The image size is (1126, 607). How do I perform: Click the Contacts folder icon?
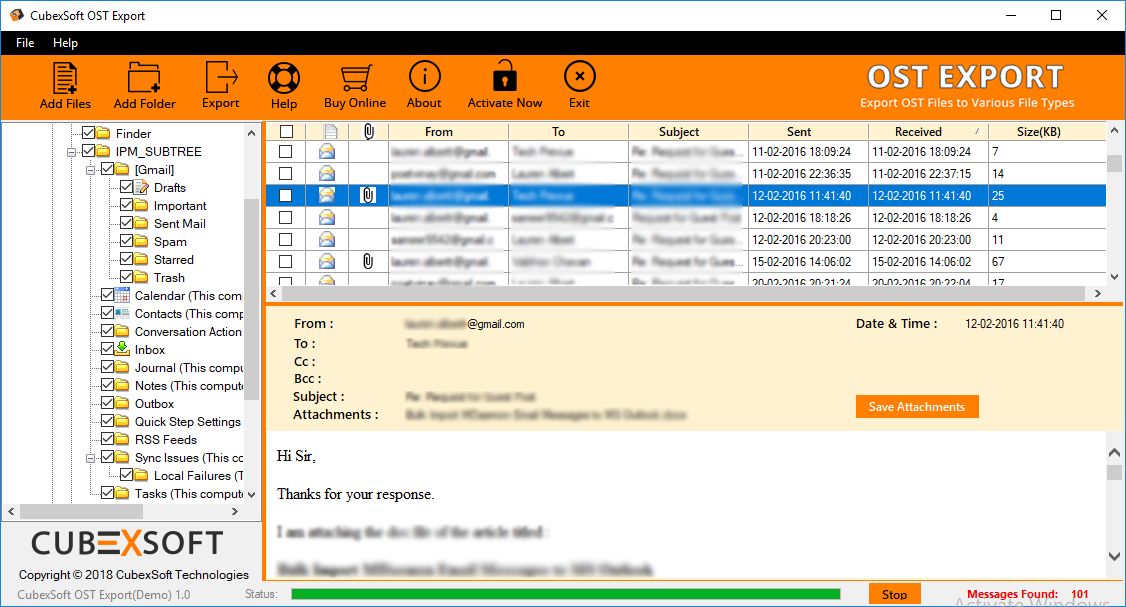pyautogui.click(x=122, y=313)
